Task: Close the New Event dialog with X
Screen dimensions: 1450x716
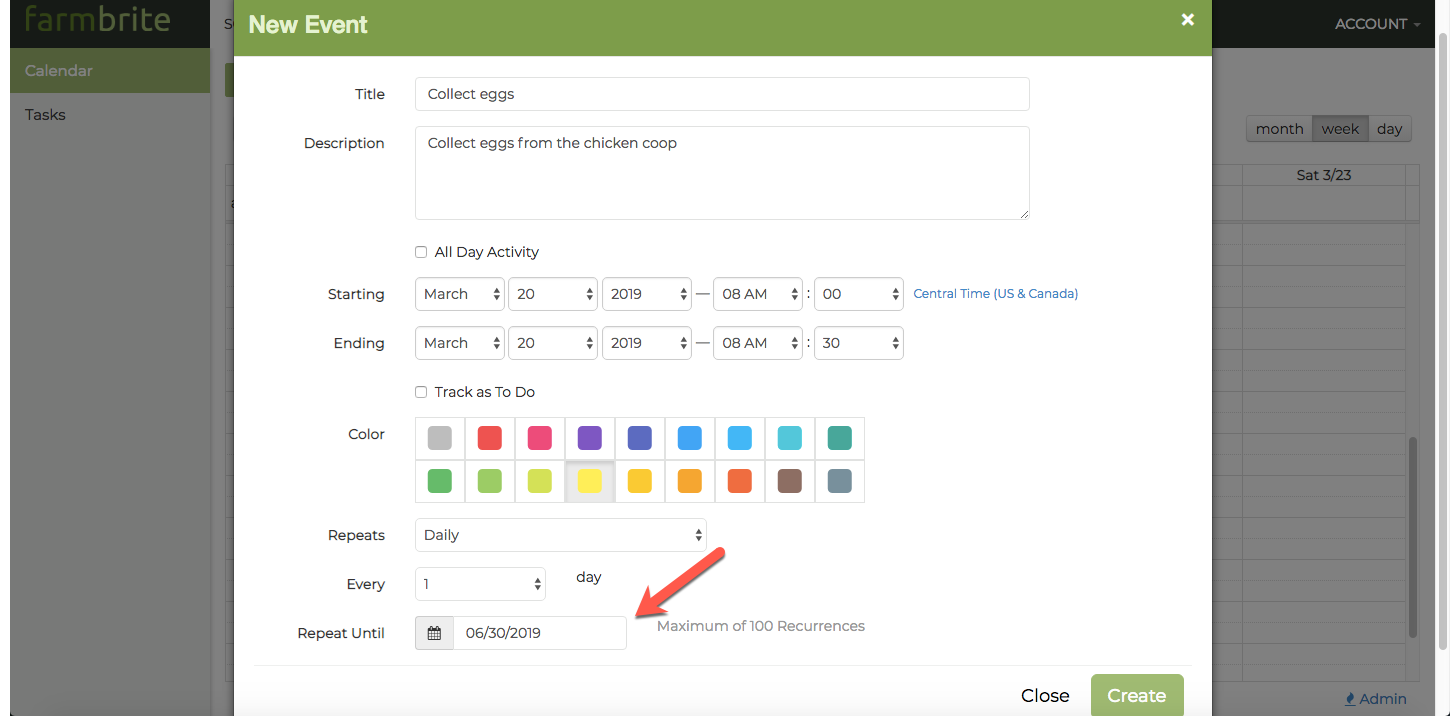Action: click(1187, 20)
